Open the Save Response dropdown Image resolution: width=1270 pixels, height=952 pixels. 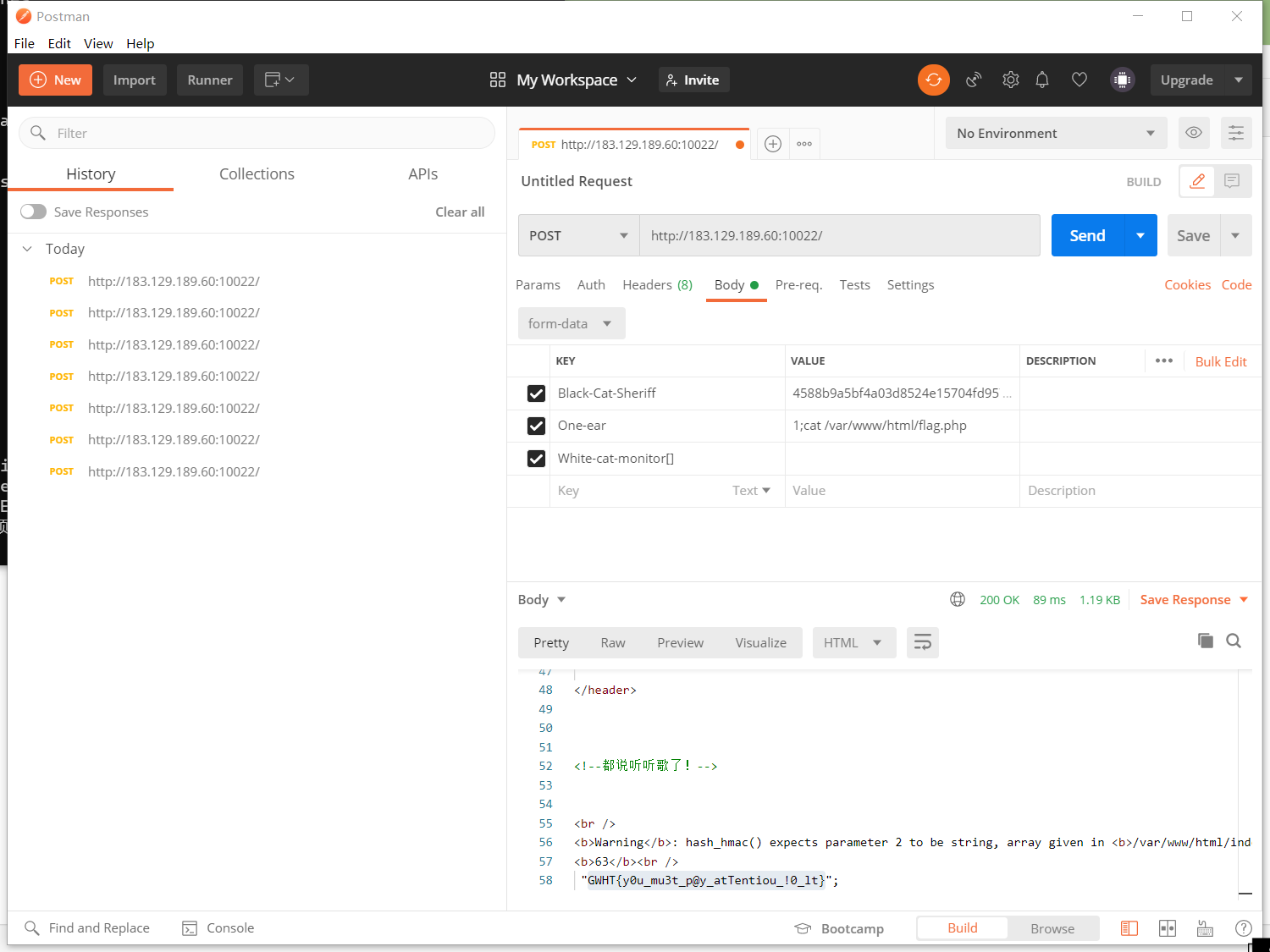(1194, 599)
